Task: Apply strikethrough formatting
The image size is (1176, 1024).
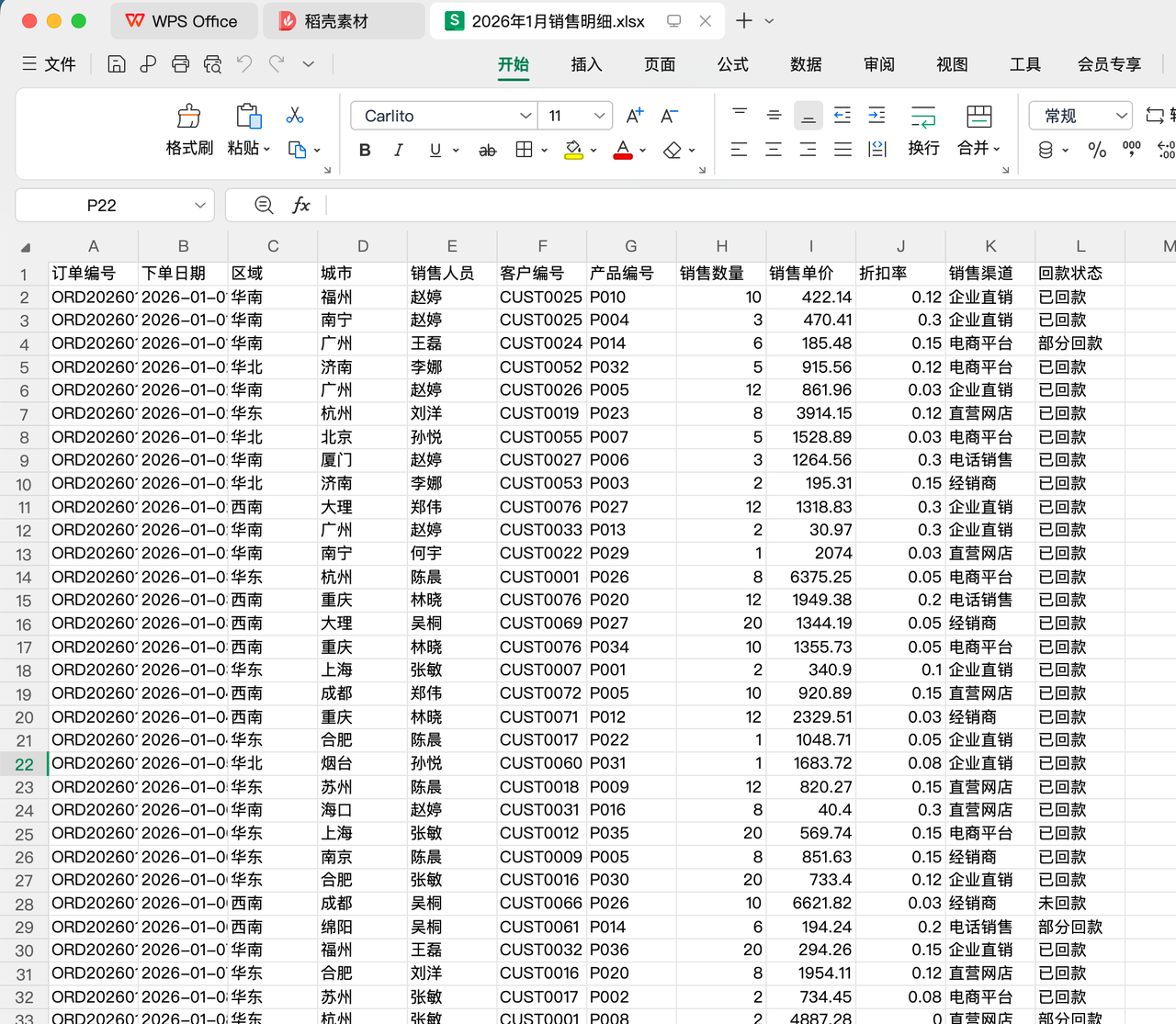Action: [x=488, y=150]
